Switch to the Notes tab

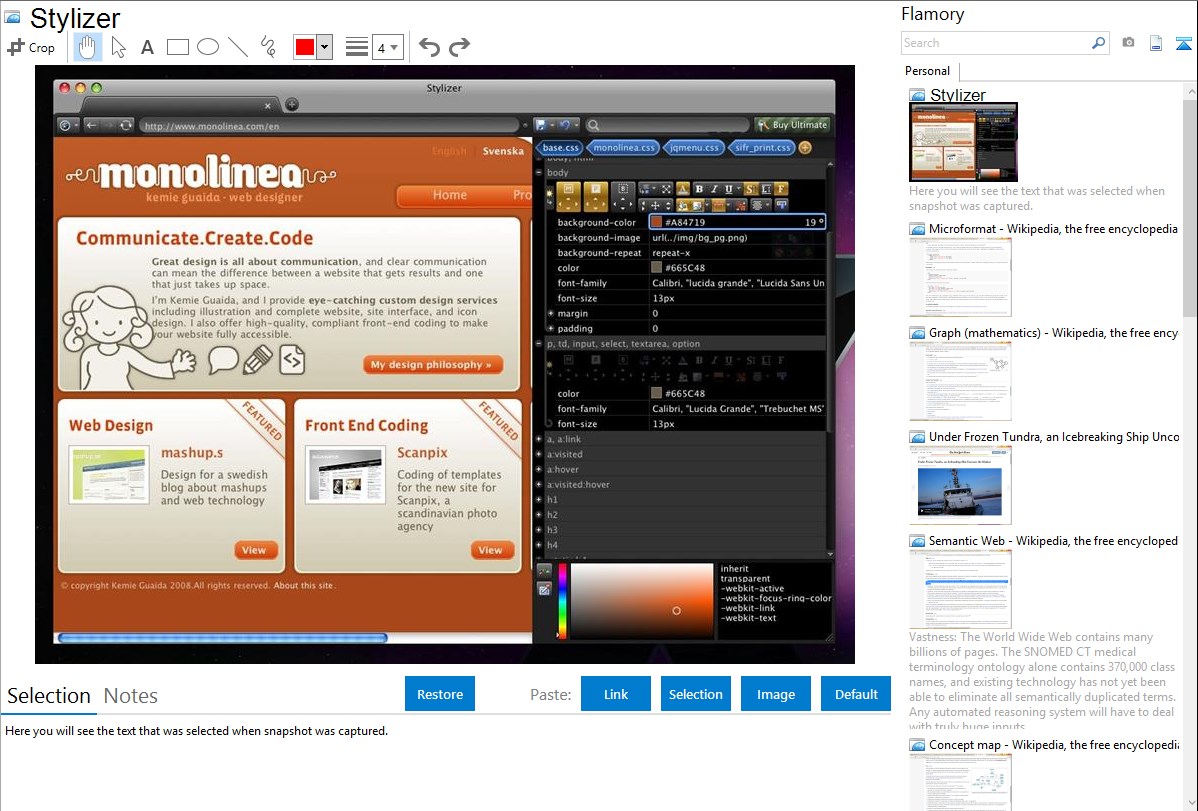coord(131,696)
